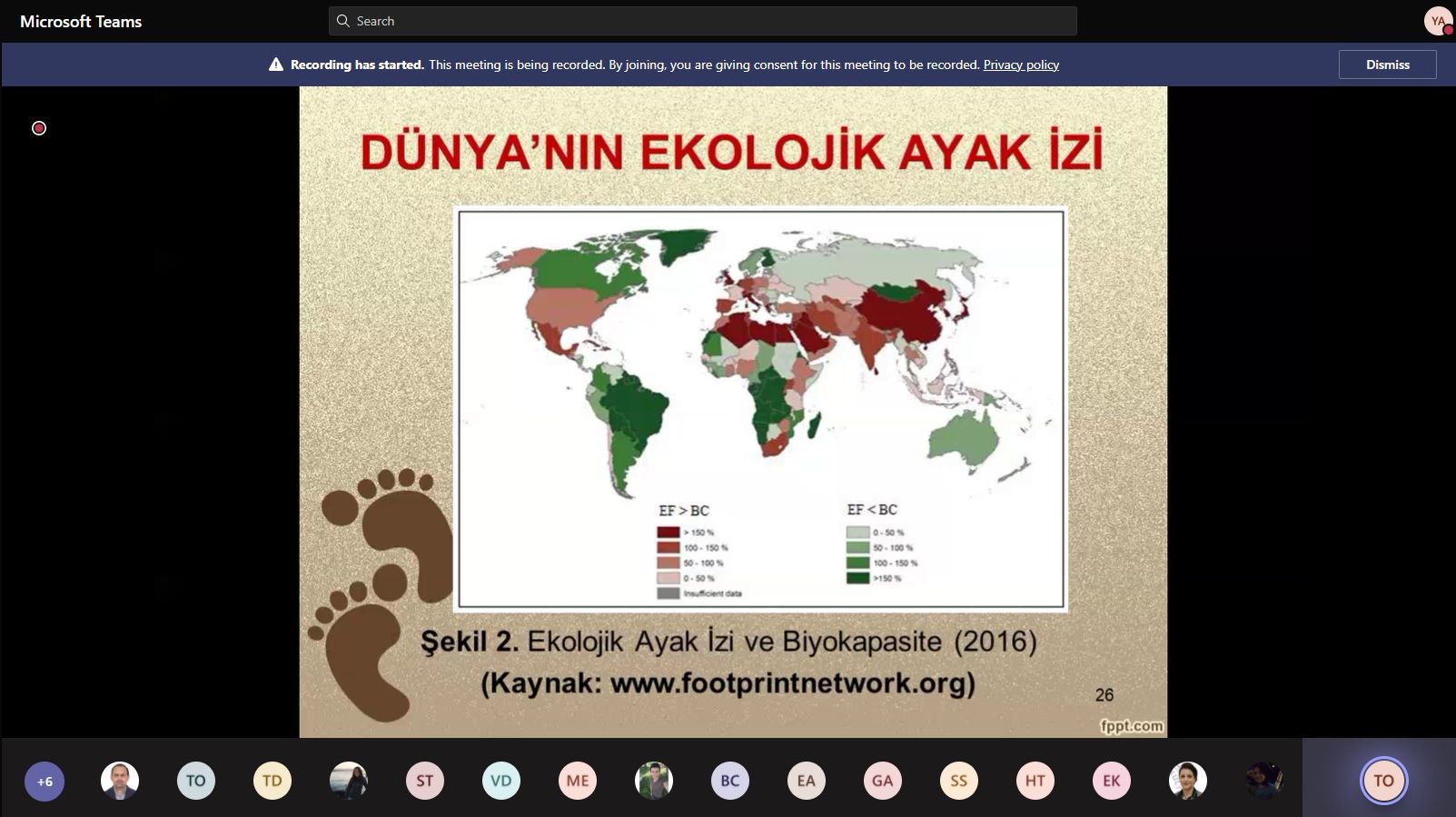
Task: Click the "Recording has started." text
Action: click(357, 65)
